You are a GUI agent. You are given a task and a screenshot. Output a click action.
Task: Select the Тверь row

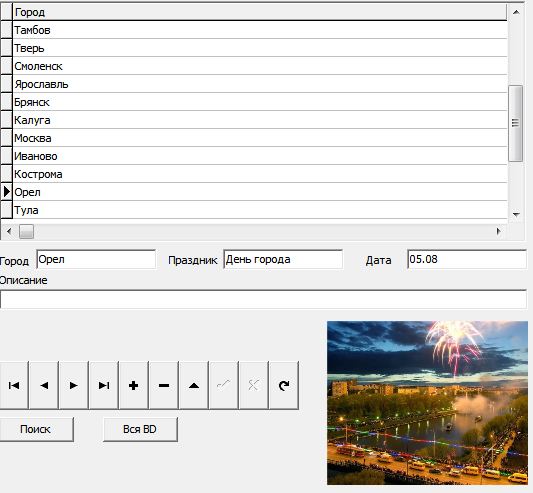(260, 48)
